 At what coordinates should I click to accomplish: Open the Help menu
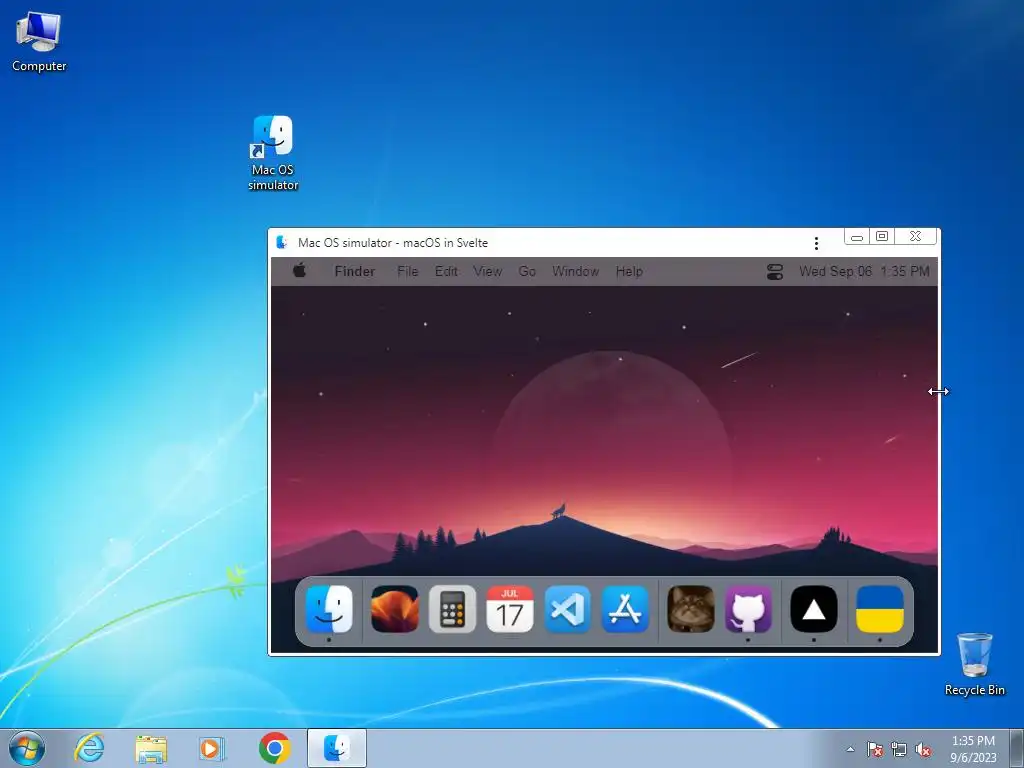629,272
